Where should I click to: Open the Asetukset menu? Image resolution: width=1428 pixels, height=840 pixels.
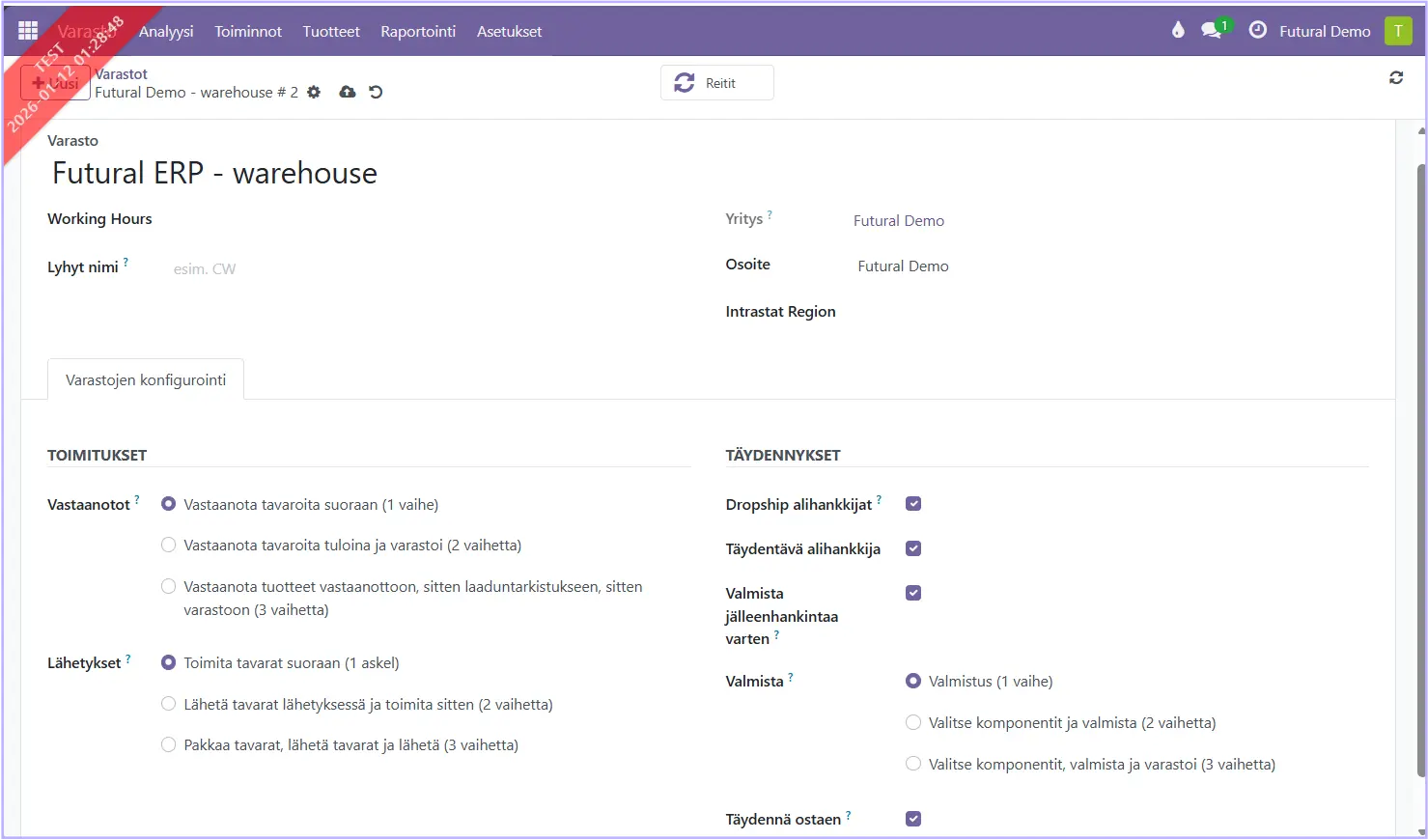coord(509,31)
